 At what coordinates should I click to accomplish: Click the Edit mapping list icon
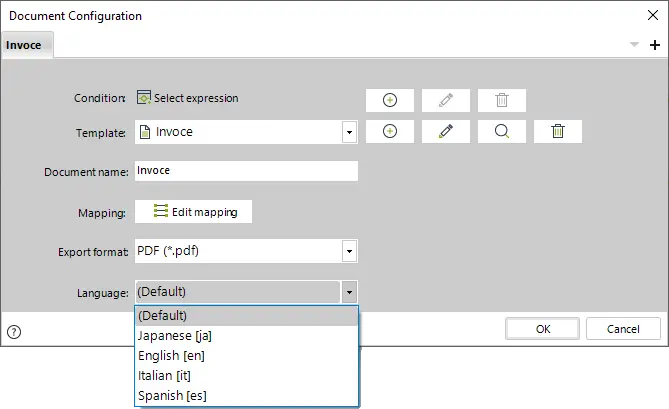pos(161,211)
